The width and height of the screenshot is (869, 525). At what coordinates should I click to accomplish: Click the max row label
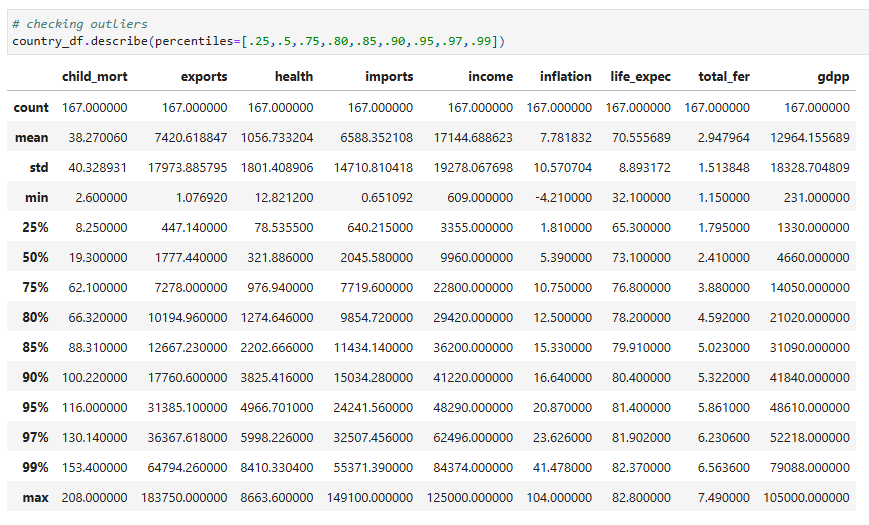35,497
